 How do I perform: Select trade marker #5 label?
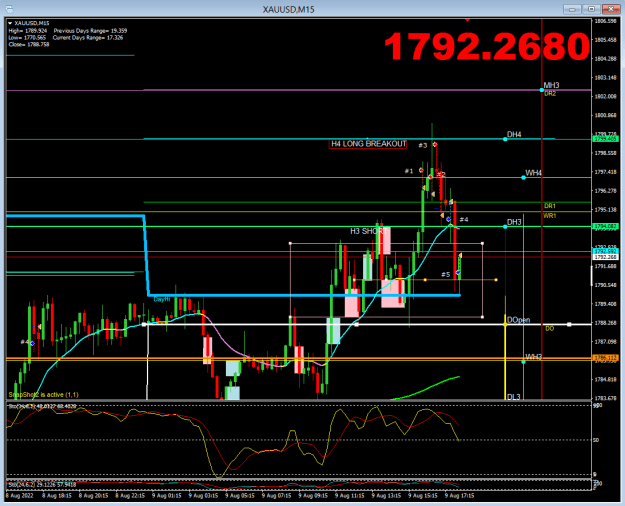(446, 274)
